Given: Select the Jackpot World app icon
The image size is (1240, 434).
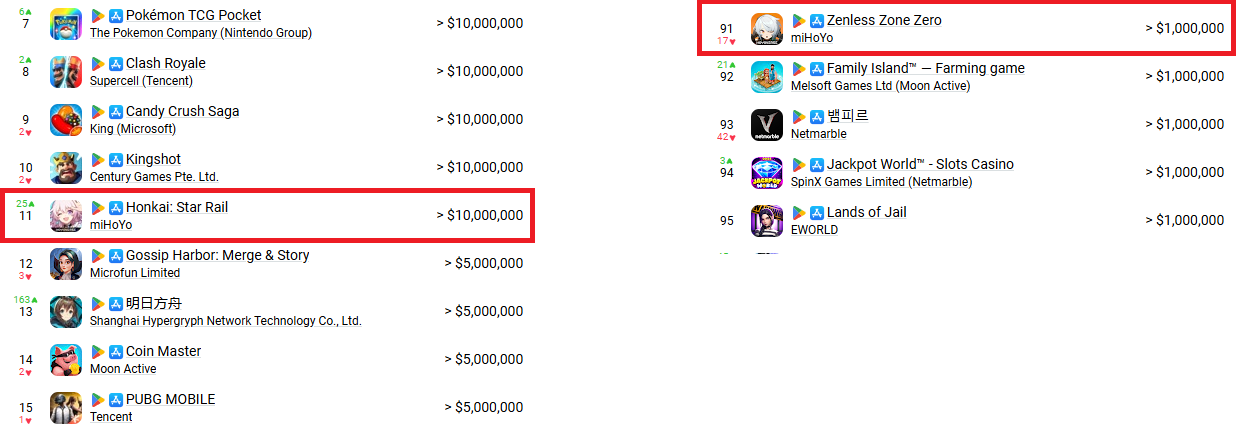Looking at the screenshot, I should point(767,173).
